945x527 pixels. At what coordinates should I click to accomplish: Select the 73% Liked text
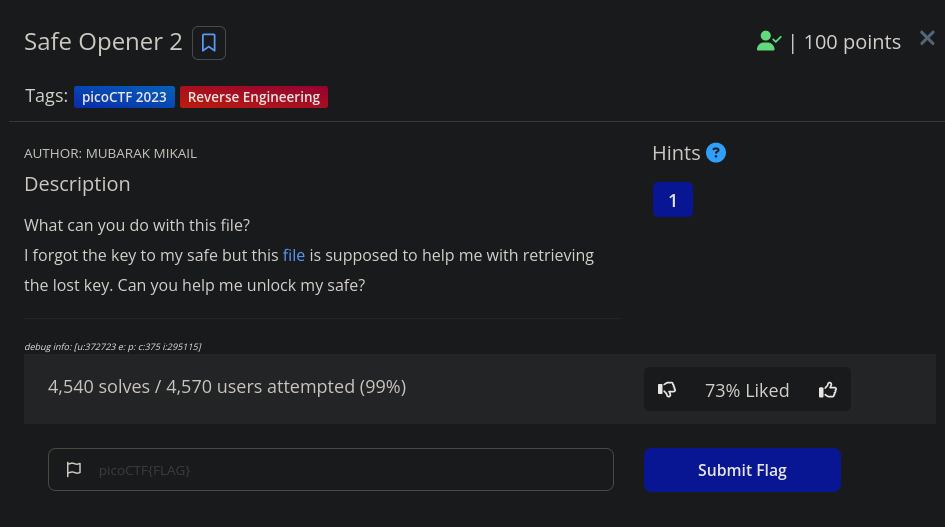click(x=747, y=390)
